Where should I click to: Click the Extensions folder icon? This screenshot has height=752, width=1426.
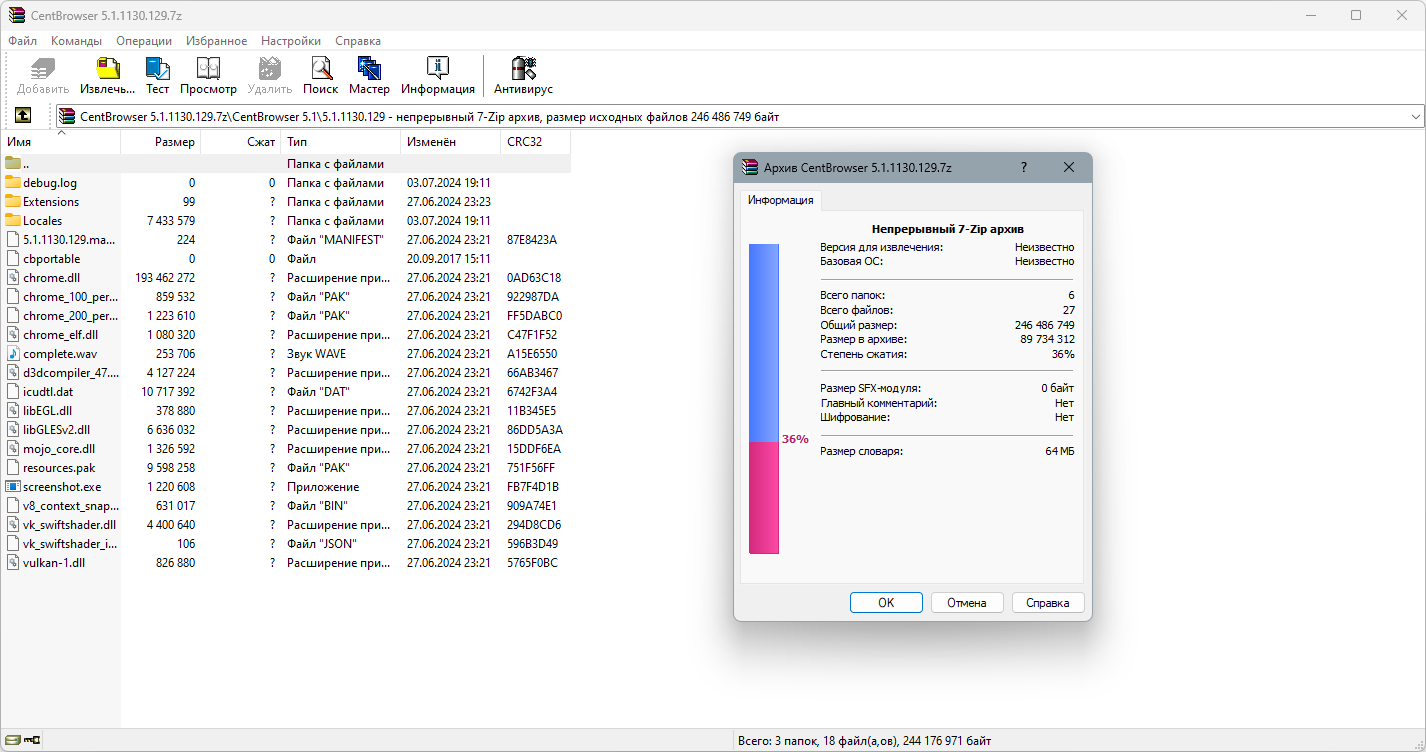13,201
